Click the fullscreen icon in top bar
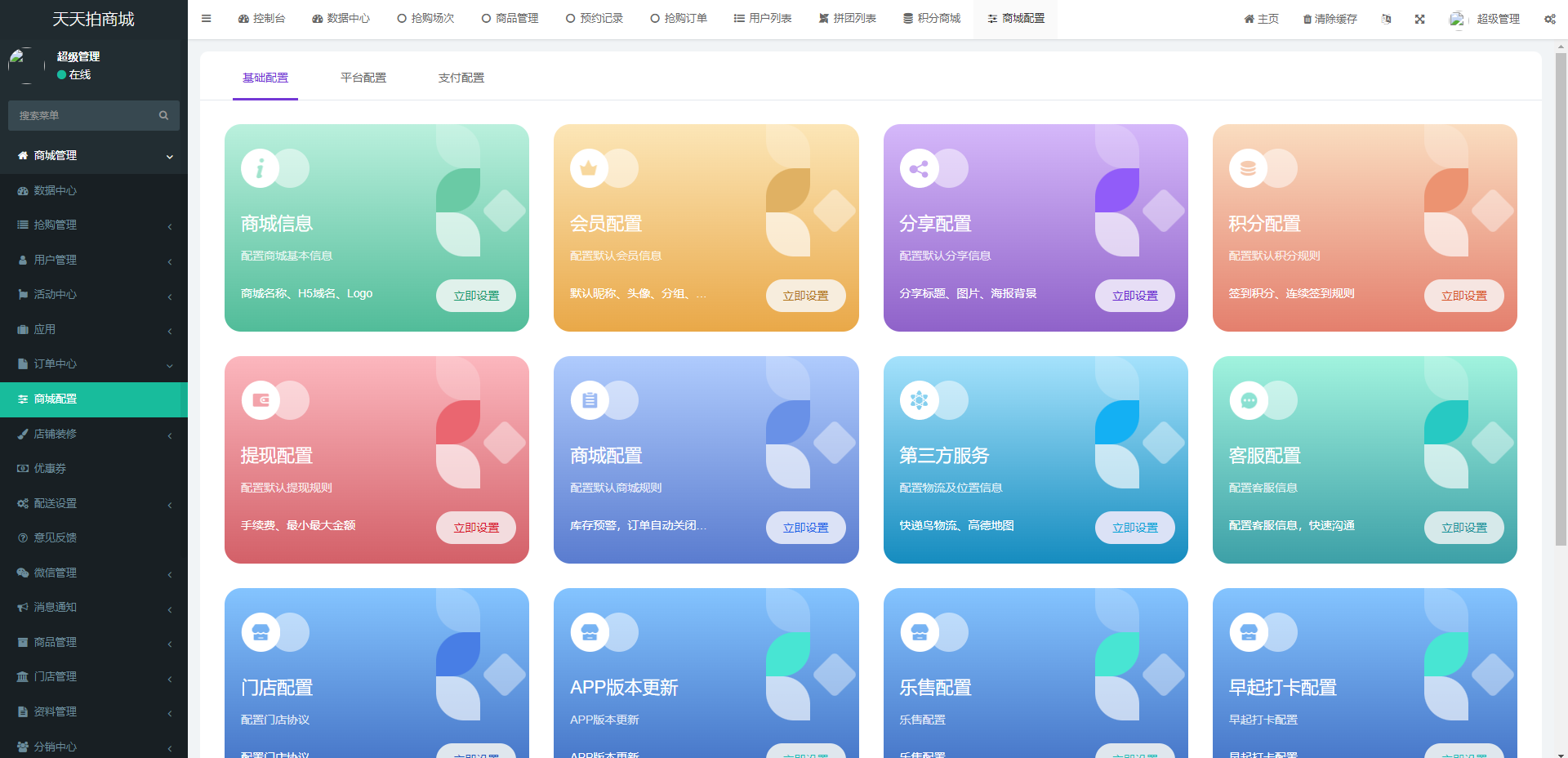Screen dimensions: 1568x758 pyautogui.click(x=1420, y=19)
